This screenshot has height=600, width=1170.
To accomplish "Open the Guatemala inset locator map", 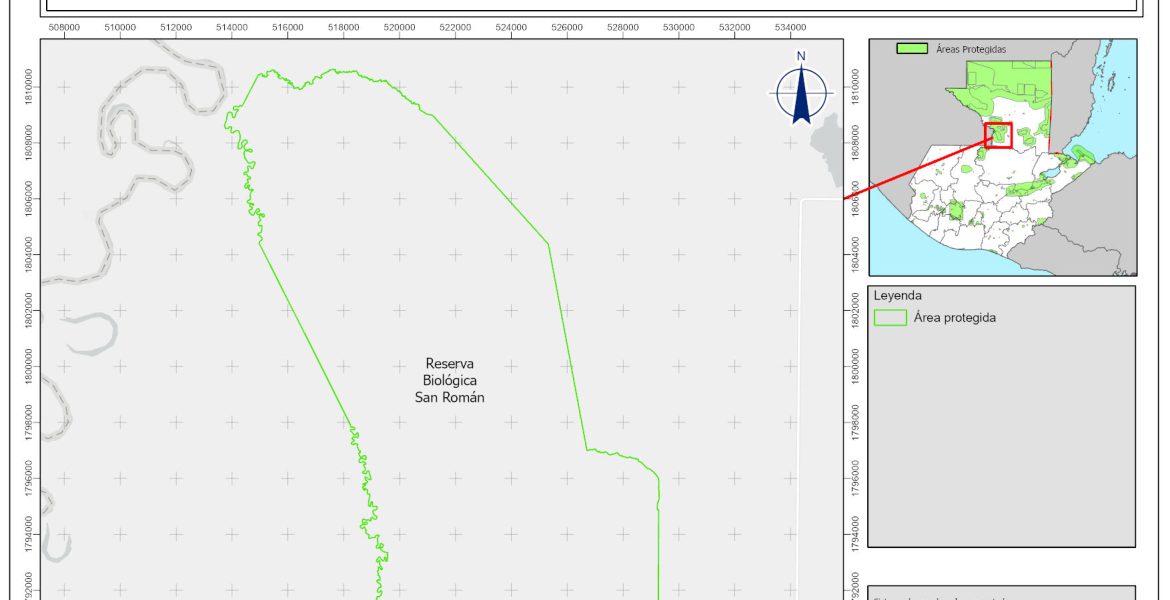I will (x=1002, y=157).
